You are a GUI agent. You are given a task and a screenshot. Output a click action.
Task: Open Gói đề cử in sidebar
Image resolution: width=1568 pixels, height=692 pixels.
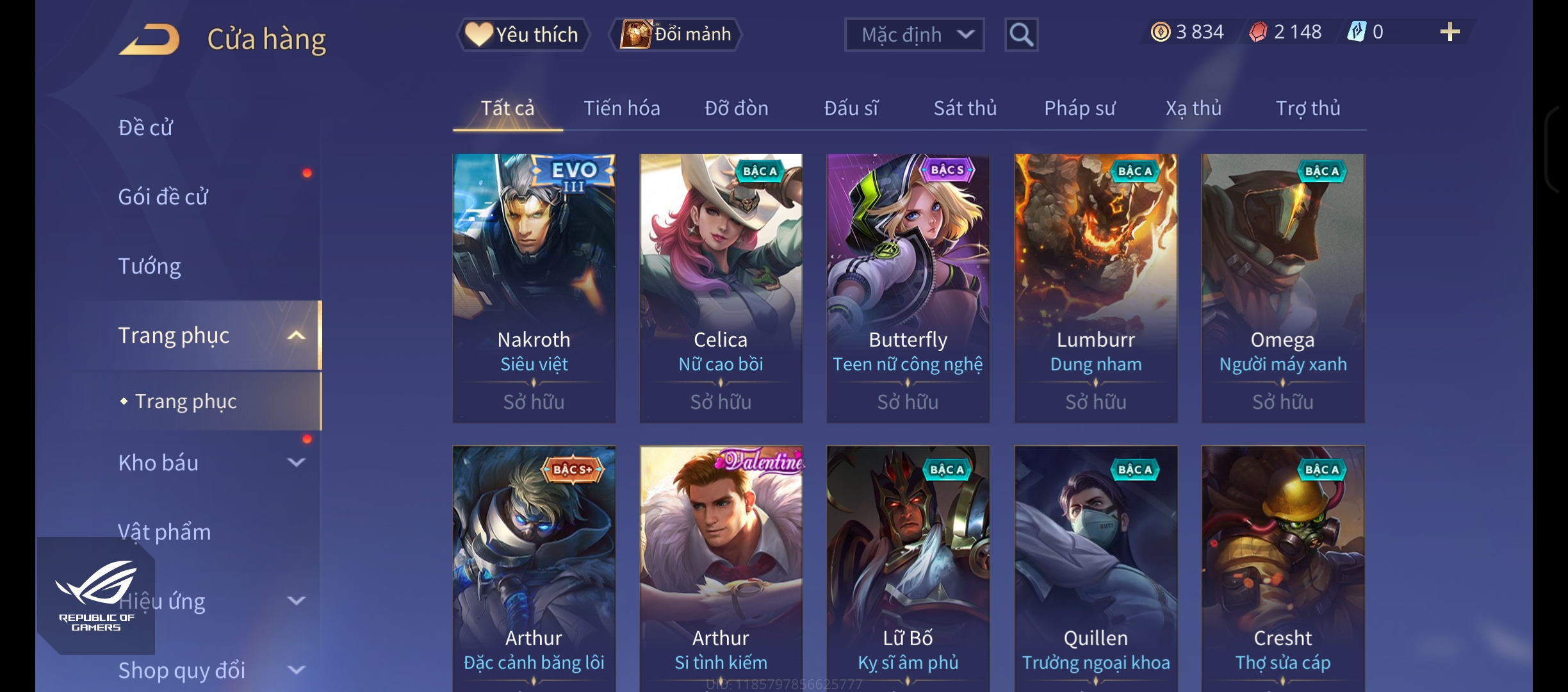163,197
